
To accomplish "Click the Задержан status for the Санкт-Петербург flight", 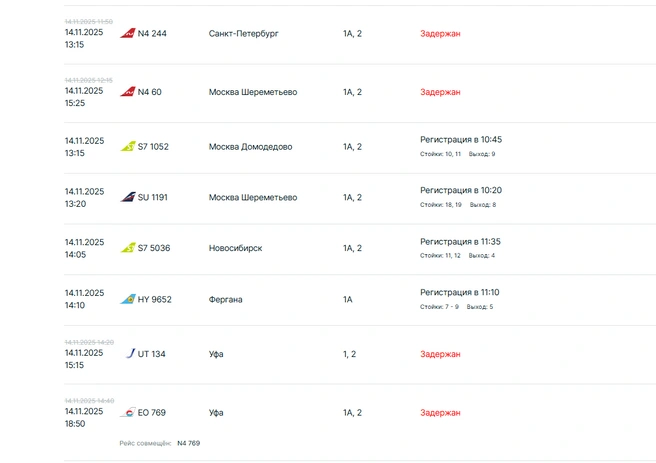I will [440, 33].
